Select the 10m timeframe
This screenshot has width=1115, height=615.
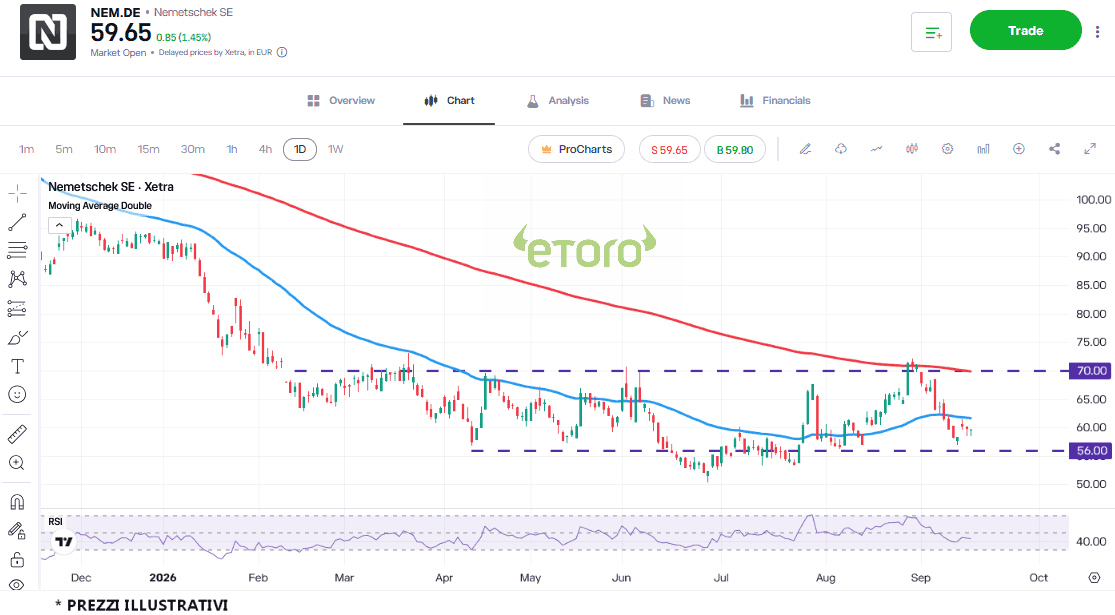(105, 149)
